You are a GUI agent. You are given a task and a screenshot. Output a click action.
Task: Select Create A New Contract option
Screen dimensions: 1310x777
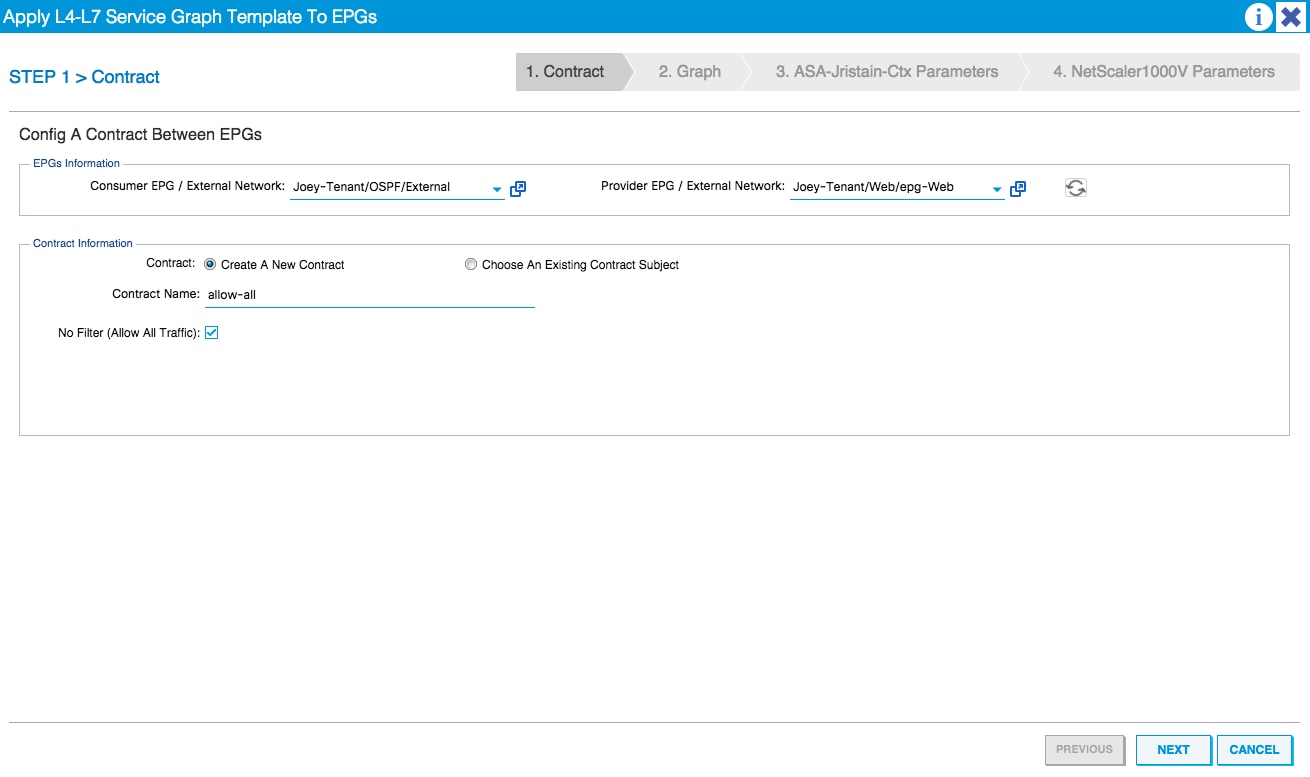coord(209,264)
